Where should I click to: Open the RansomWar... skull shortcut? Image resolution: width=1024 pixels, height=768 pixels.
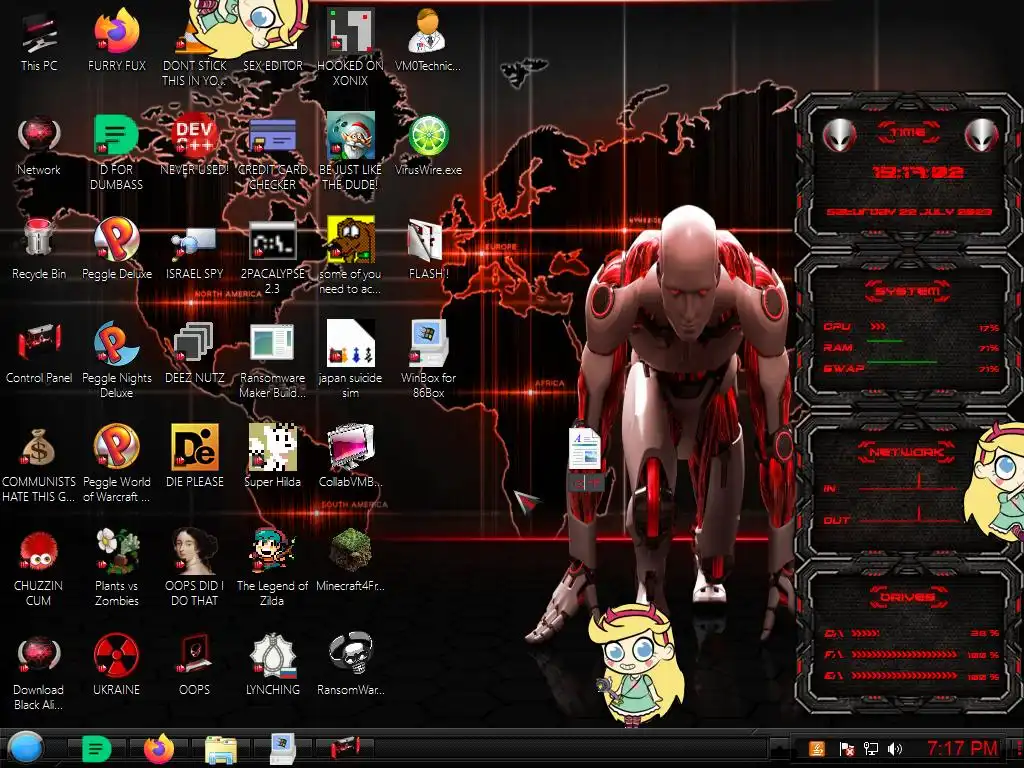350,664
